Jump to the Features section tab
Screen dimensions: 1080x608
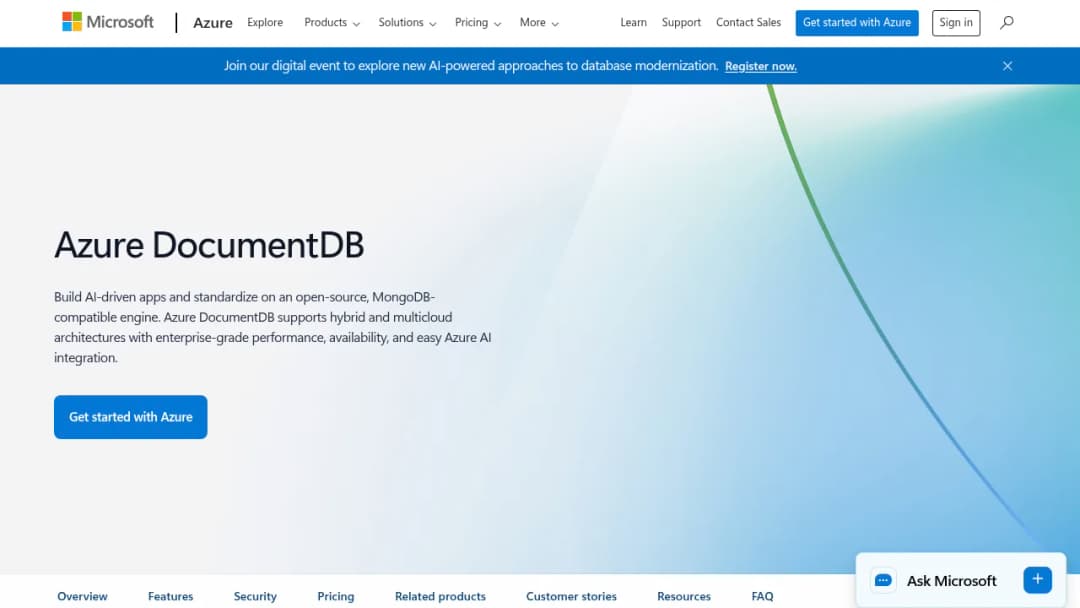170,596
